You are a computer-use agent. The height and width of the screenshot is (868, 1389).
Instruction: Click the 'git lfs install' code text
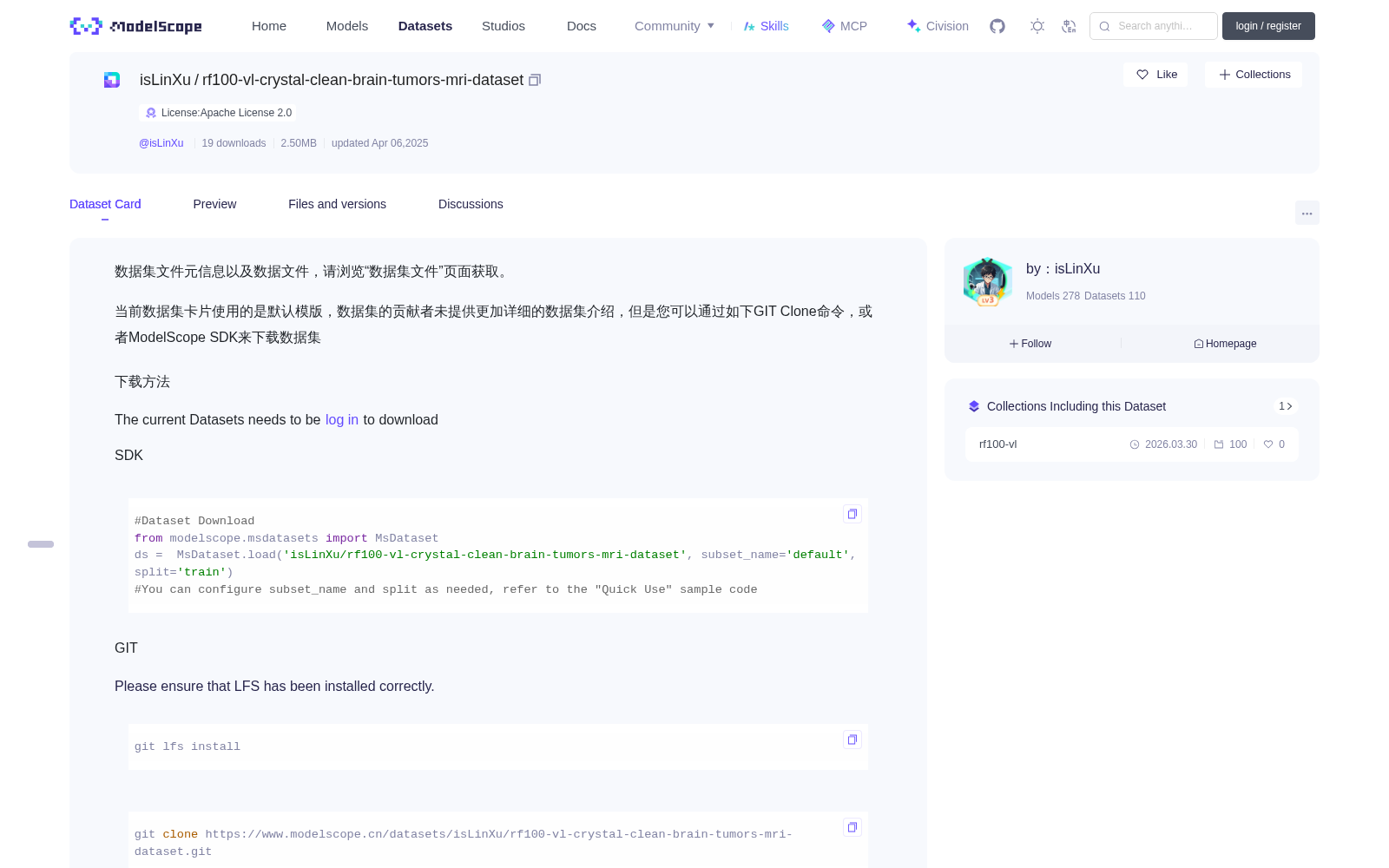point(188,746)
